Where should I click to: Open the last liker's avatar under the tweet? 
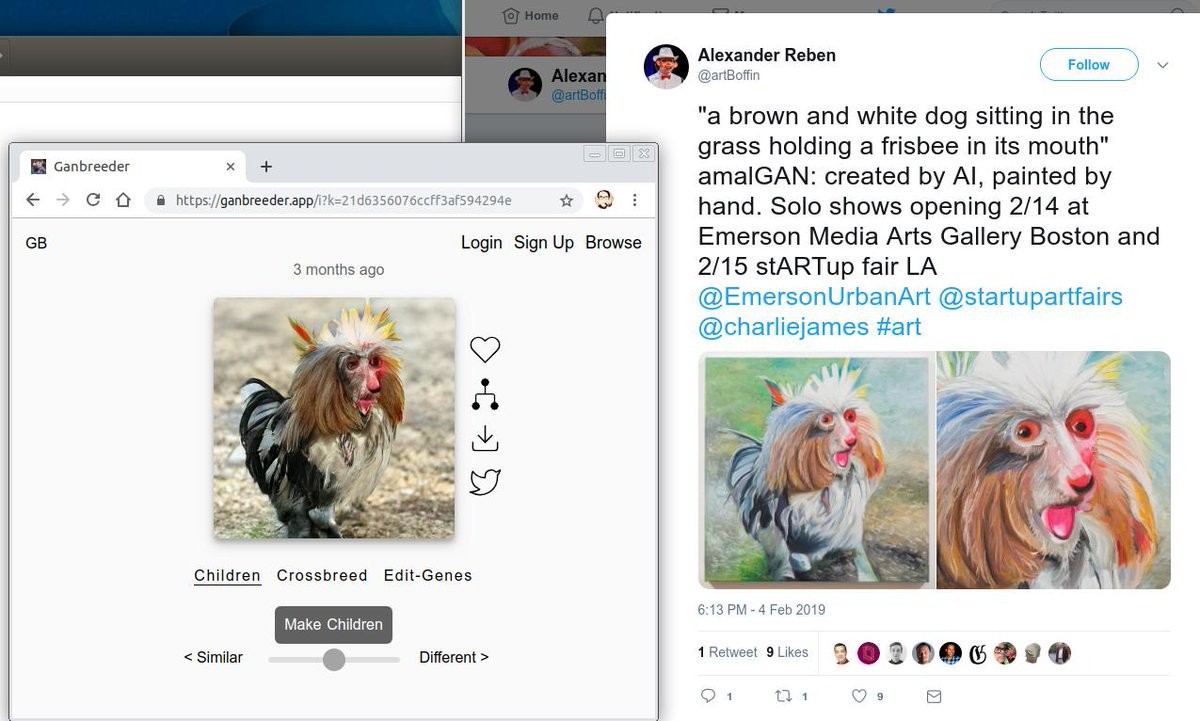point(1059,653)
